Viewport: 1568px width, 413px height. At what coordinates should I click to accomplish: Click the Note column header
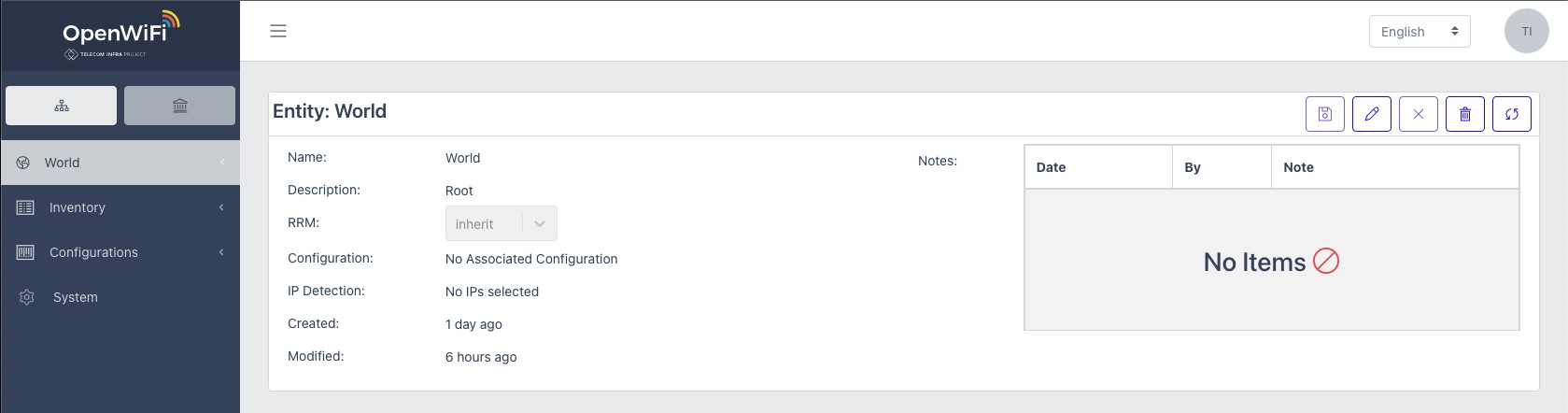pos(1298,167)
